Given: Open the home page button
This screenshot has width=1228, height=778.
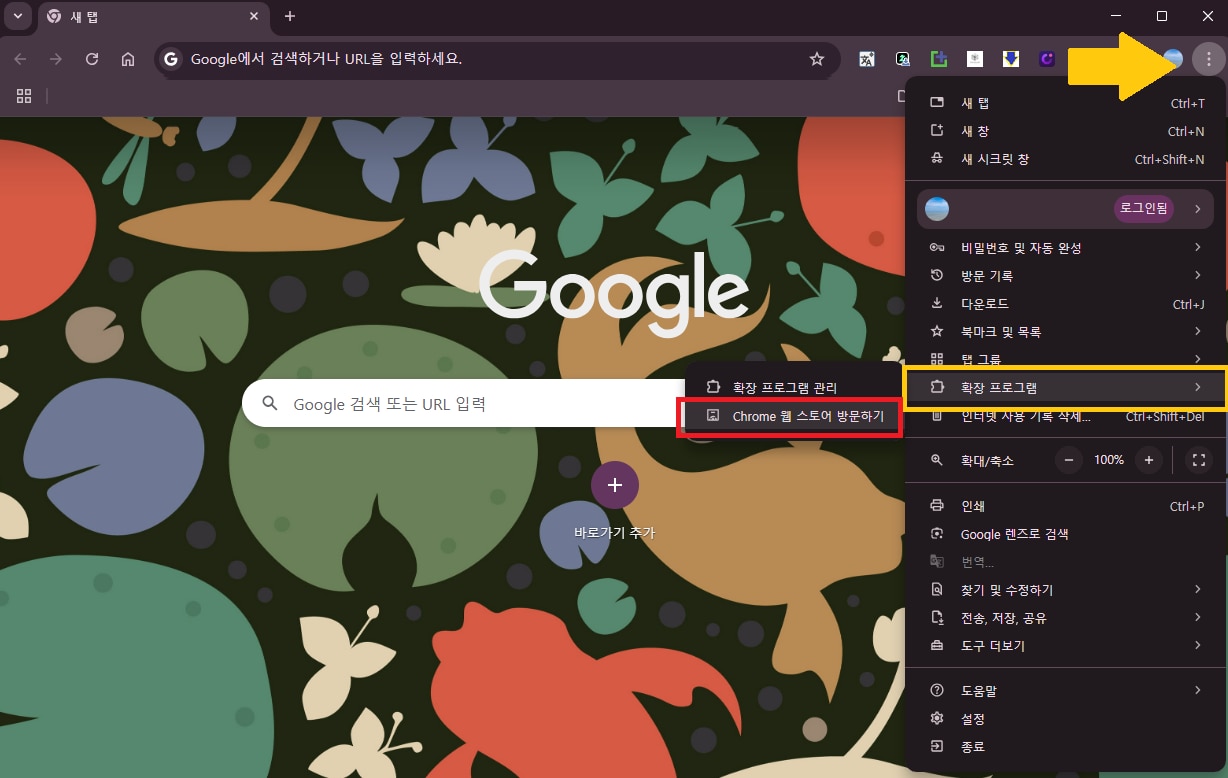Looking at the screenshot, I should click(128, 59).
